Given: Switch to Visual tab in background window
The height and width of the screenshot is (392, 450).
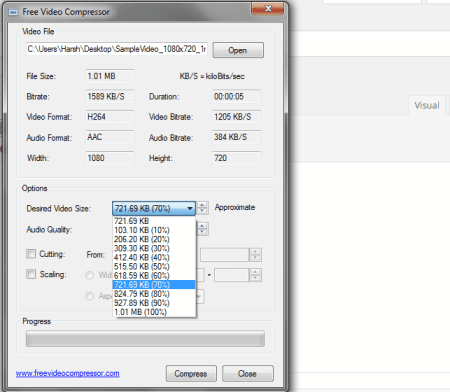Looking at the screenshot, I should 427,106.
